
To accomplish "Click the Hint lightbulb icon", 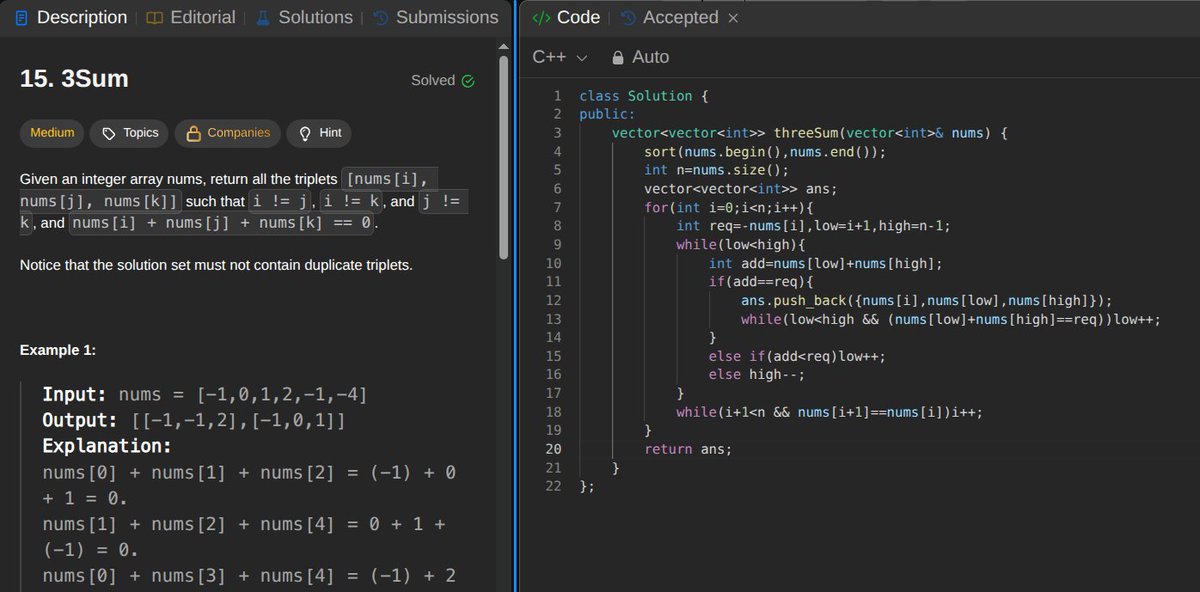I will tap(304, 133).
